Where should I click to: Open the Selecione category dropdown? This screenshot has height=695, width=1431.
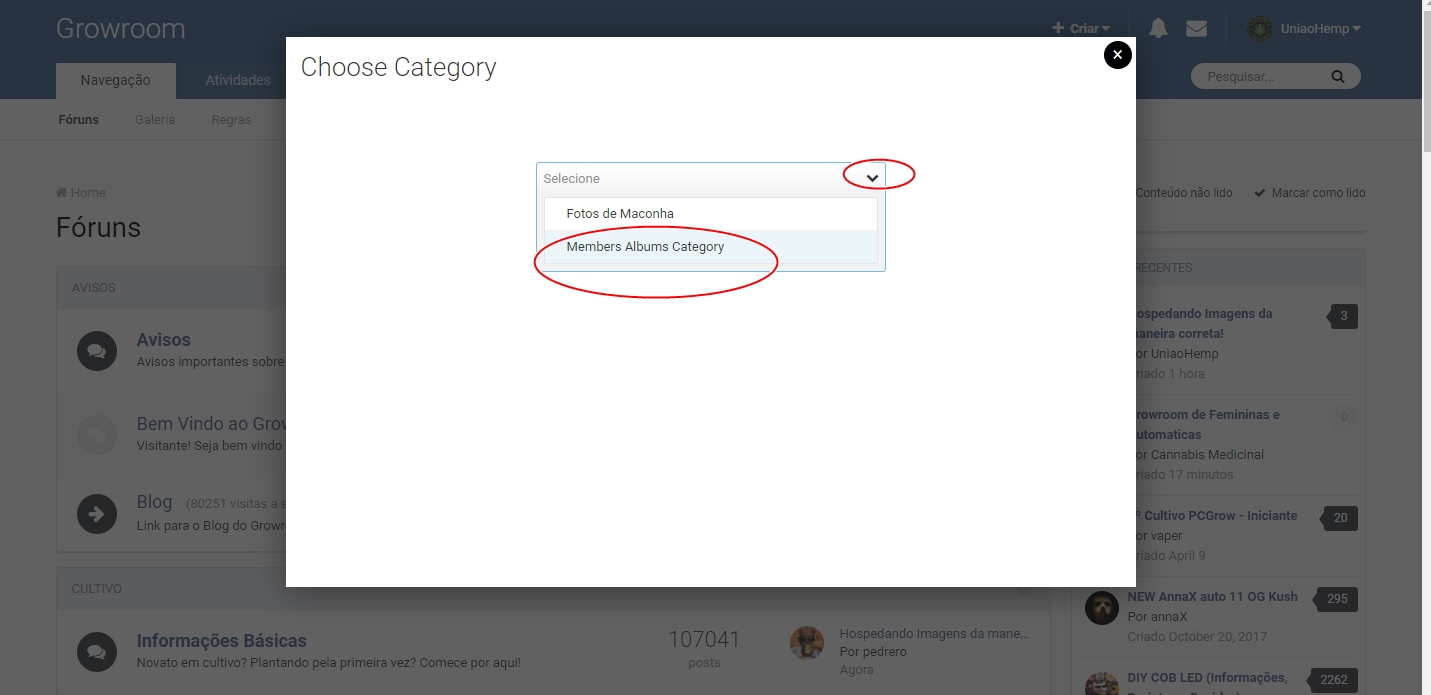710,179
